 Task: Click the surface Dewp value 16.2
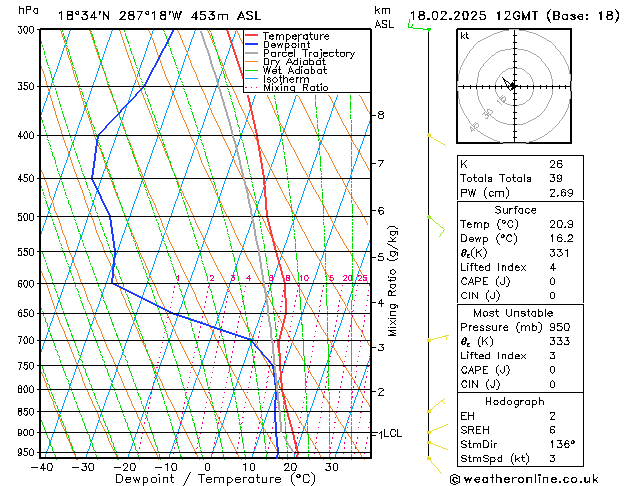click(x=561, y=239)
